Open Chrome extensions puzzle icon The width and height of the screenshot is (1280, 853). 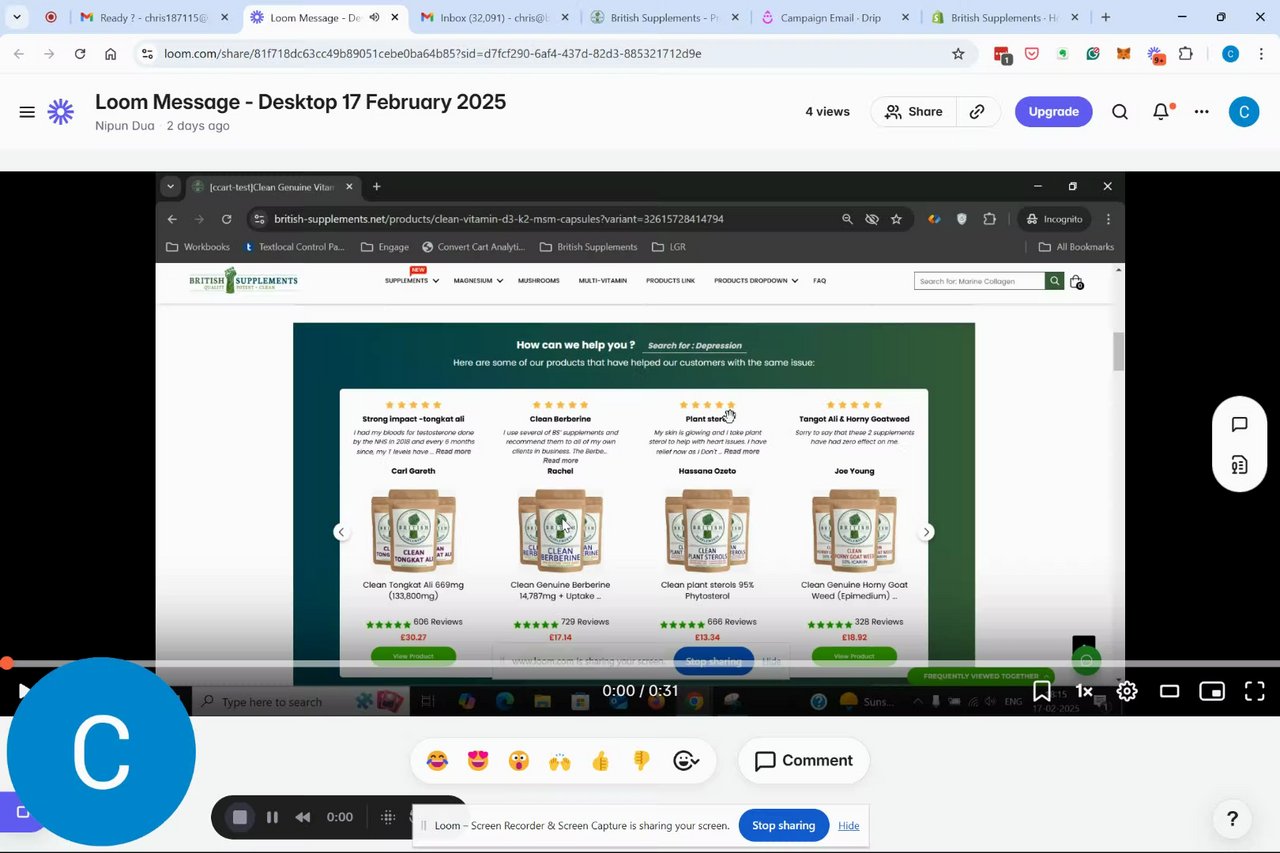tap(1186, 54)
